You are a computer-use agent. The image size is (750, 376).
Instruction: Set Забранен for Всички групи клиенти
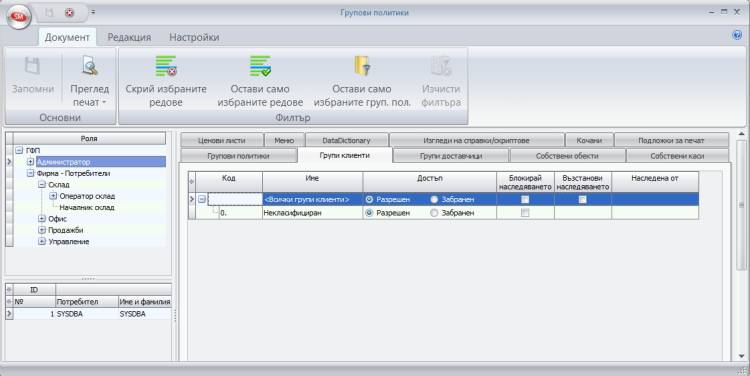434,199
